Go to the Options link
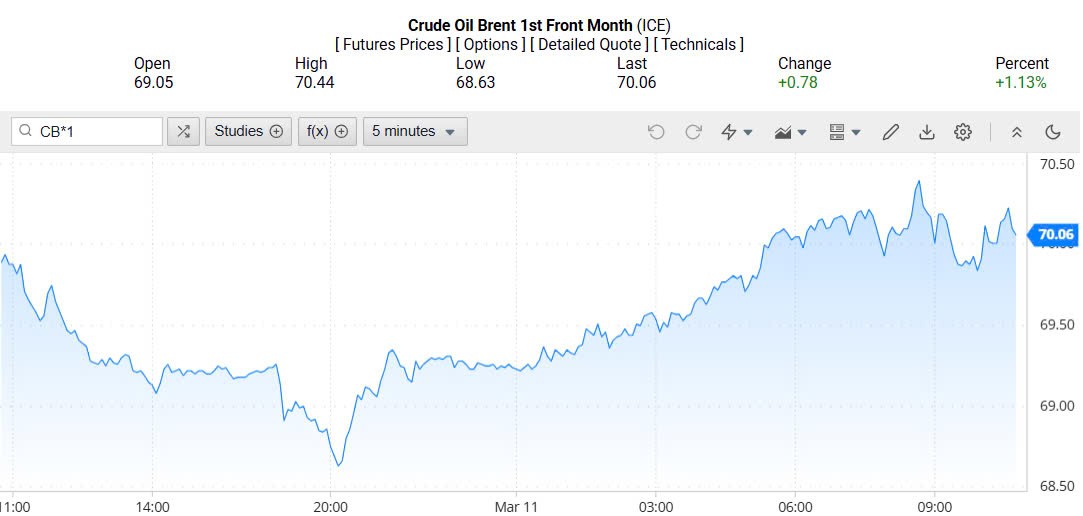 coord(490,44)
